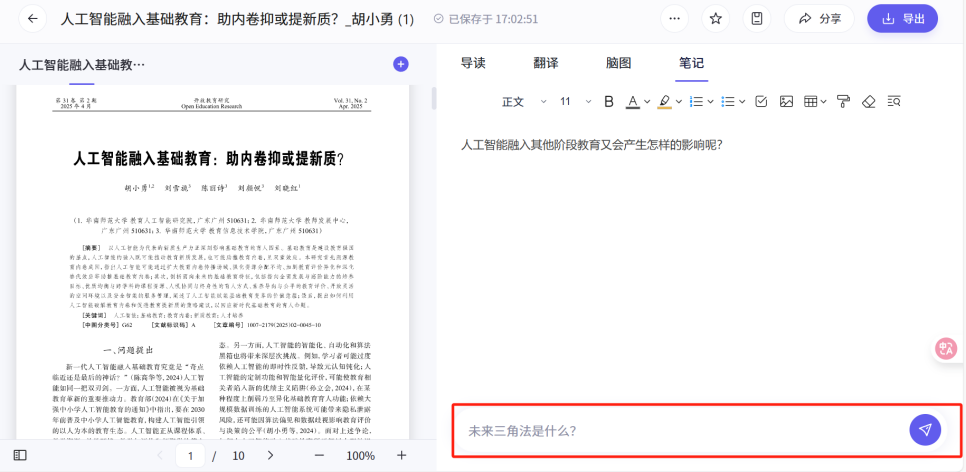Insert an image into the note
The width and height of the screenshot is (966, 472).
point(786,102)
